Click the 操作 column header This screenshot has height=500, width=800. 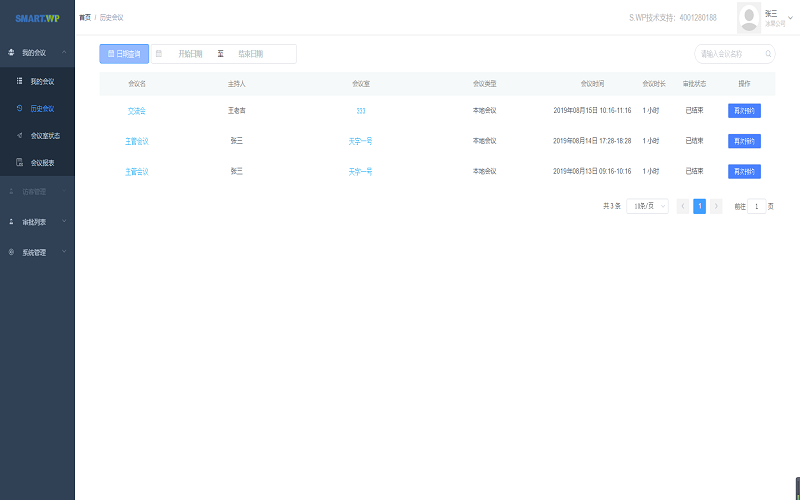[x=744, y=84]
